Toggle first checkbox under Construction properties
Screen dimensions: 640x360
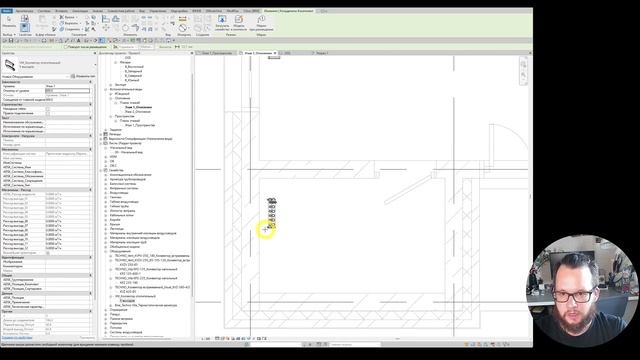coord(48,109)
